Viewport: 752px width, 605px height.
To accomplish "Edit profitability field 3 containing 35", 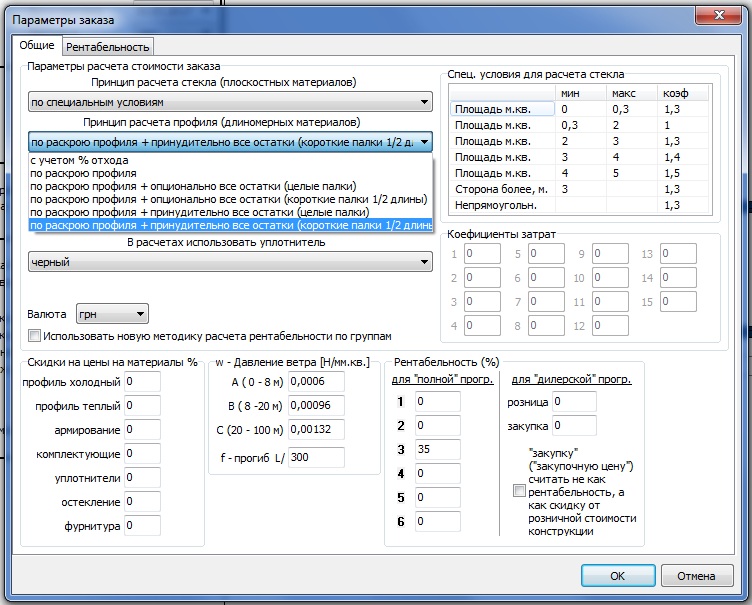I will point(438,450).
